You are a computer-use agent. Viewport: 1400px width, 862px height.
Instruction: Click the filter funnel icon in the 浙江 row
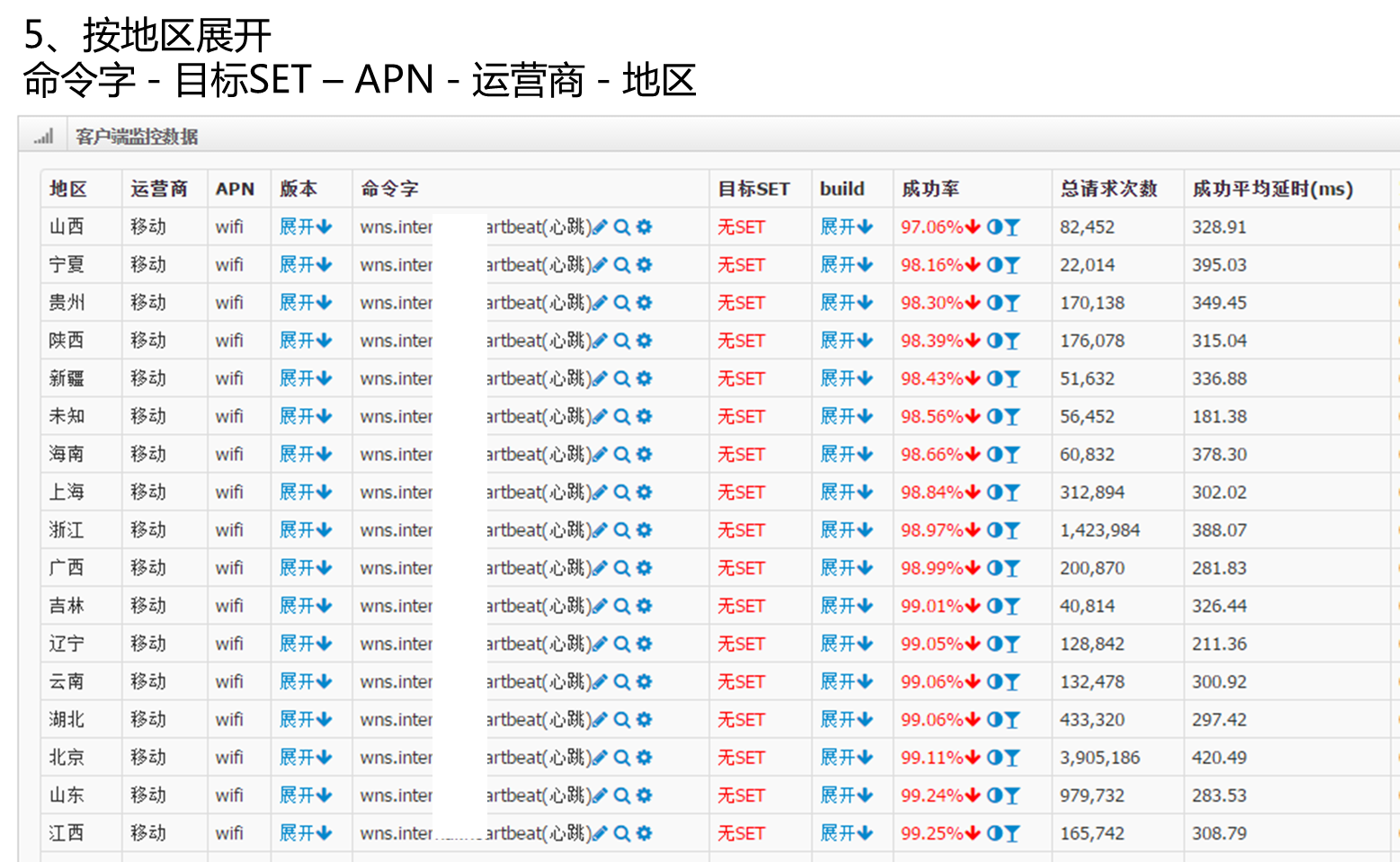[x=1012, y=530]
